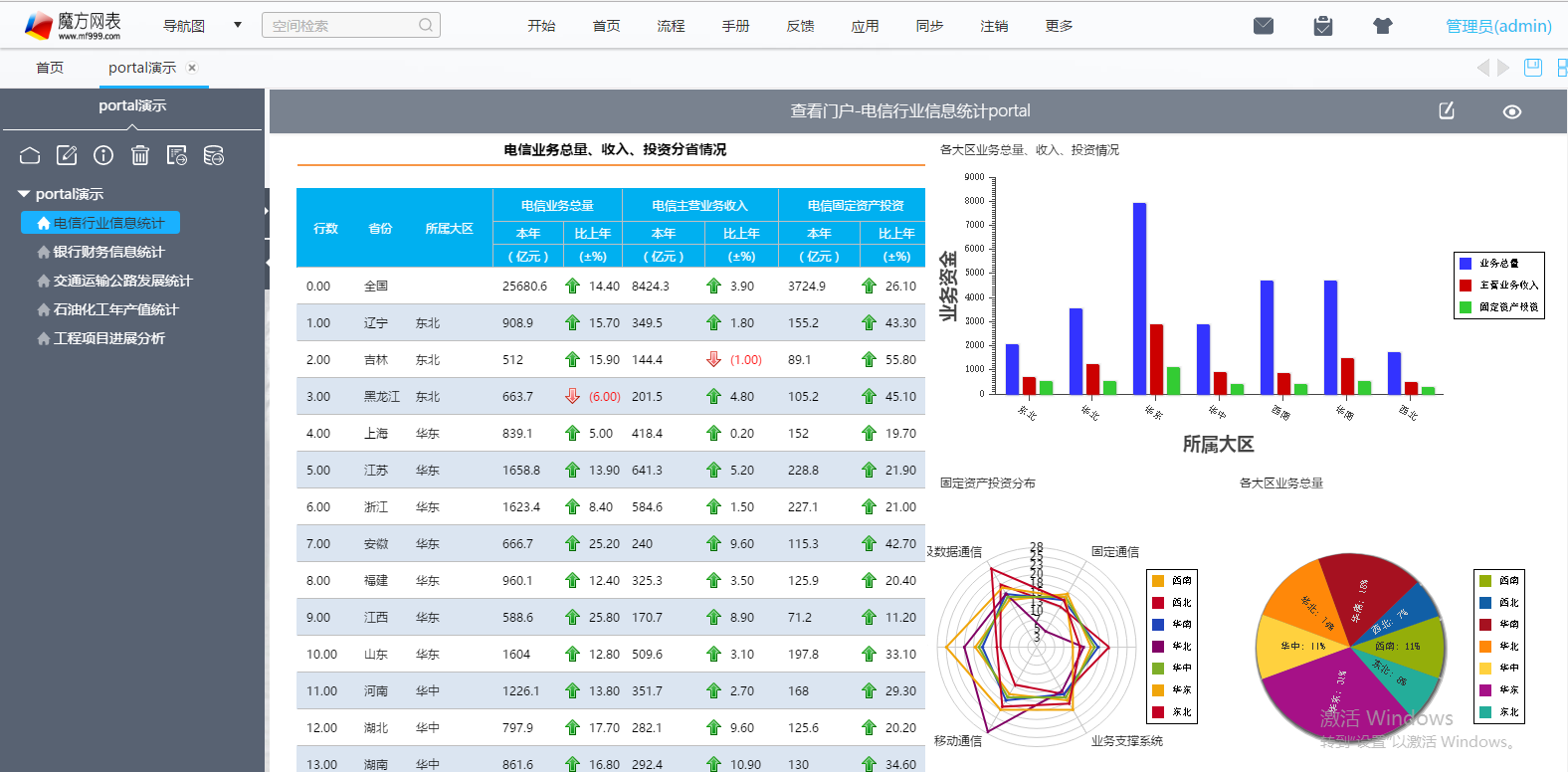The image size is (1568, 772).
Task: Select 石油化工年产值统计 in the tree
Action: pos(115,310)
